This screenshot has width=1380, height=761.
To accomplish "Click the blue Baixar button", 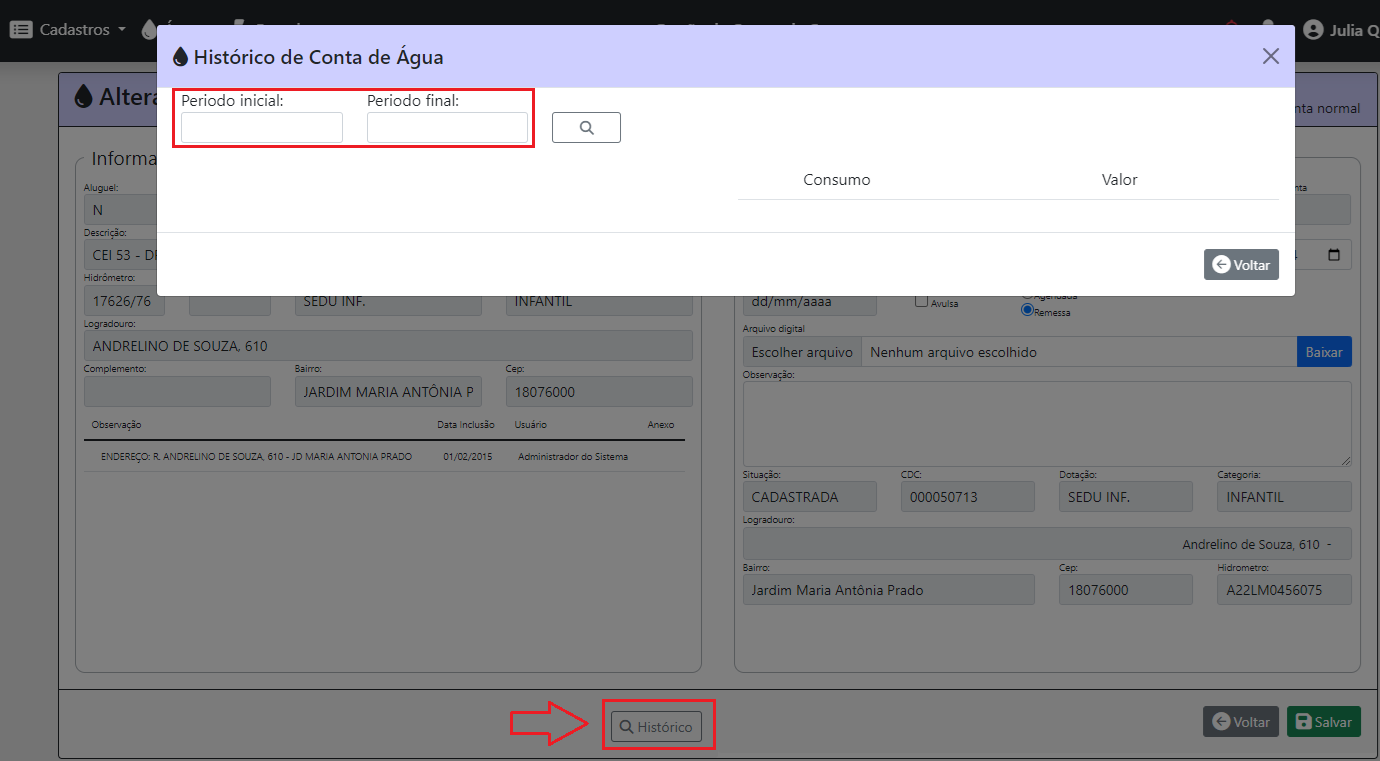I will click(1324, 352).
